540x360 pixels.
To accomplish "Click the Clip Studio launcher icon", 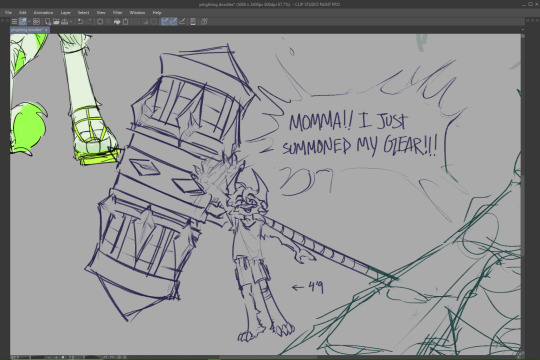I will pos(23,22).
